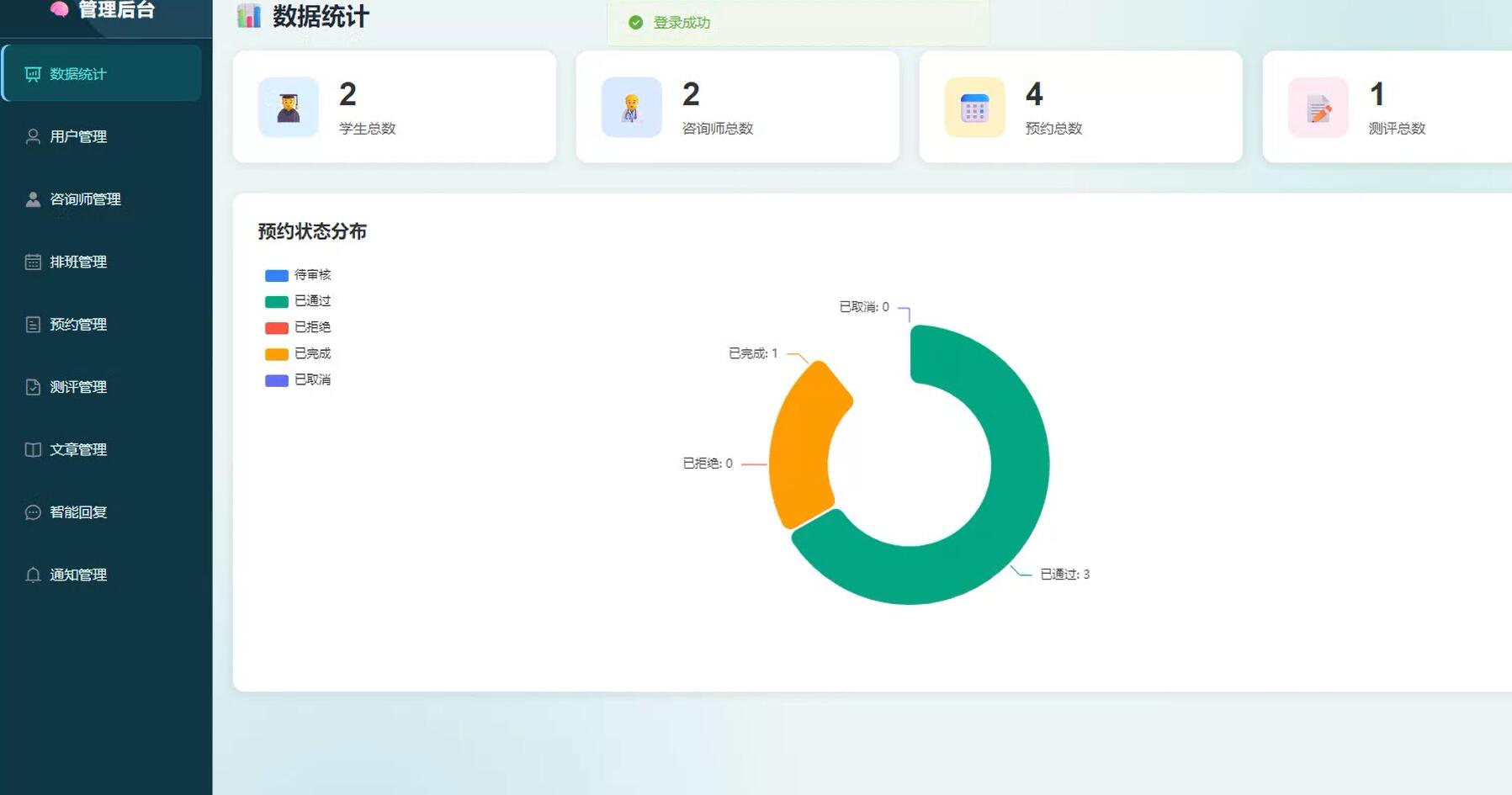Toggle the 已通过 legend entry
Image resolution: width=1512 pixels, height=795 pixels.
click(x=298, y=301)
